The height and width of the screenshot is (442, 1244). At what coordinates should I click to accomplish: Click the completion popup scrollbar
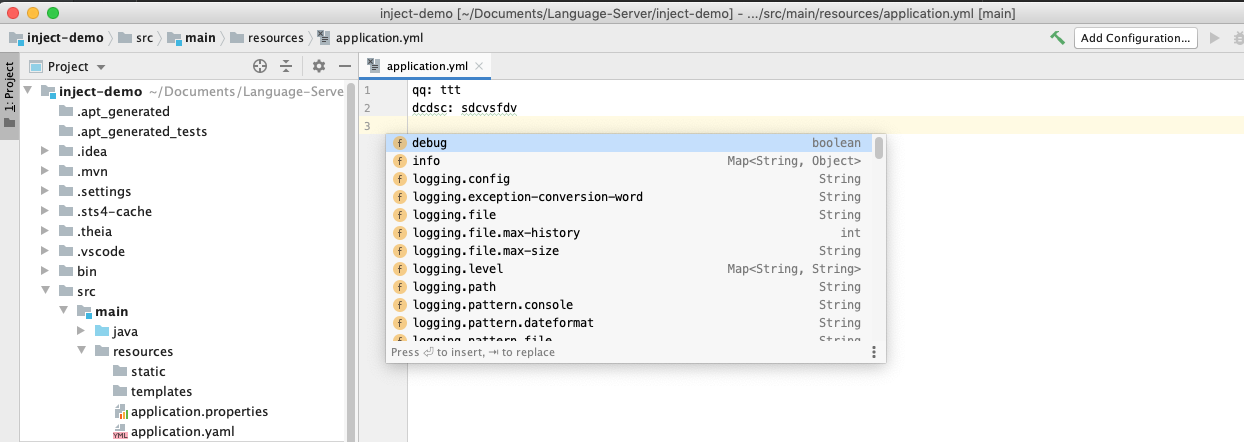[x=879, y=148]
